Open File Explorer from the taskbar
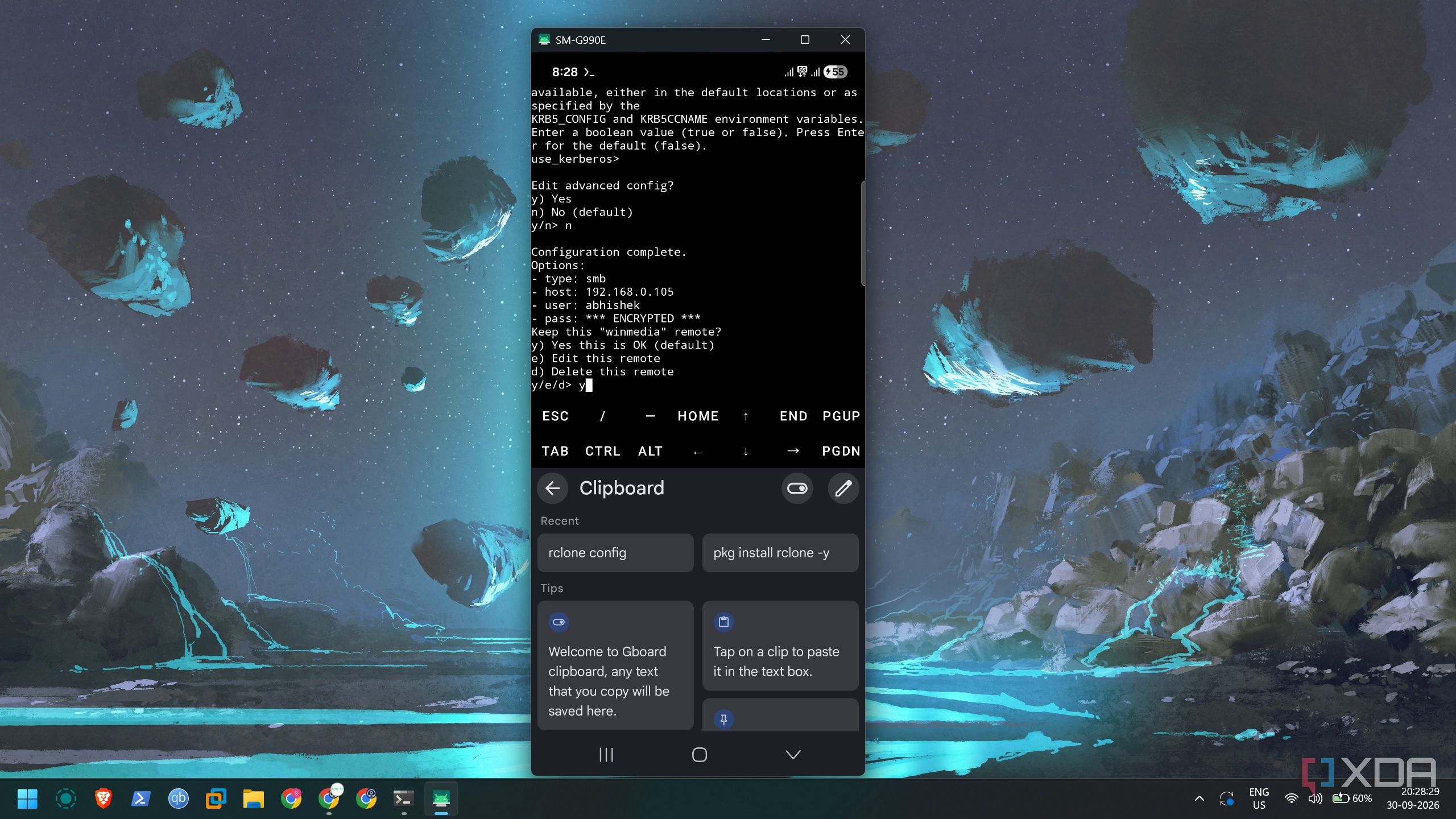 (x=253, y=799)
